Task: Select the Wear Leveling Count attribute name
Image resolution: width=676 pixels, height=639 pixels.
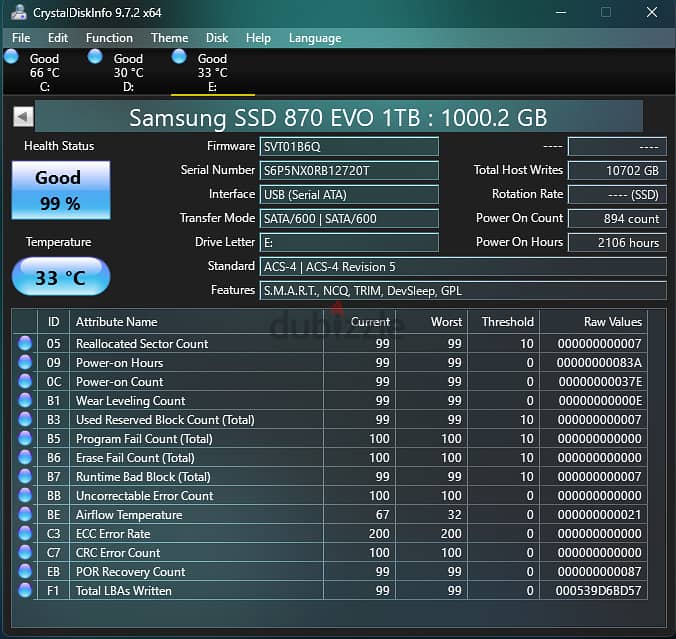Action: point(131,401)
